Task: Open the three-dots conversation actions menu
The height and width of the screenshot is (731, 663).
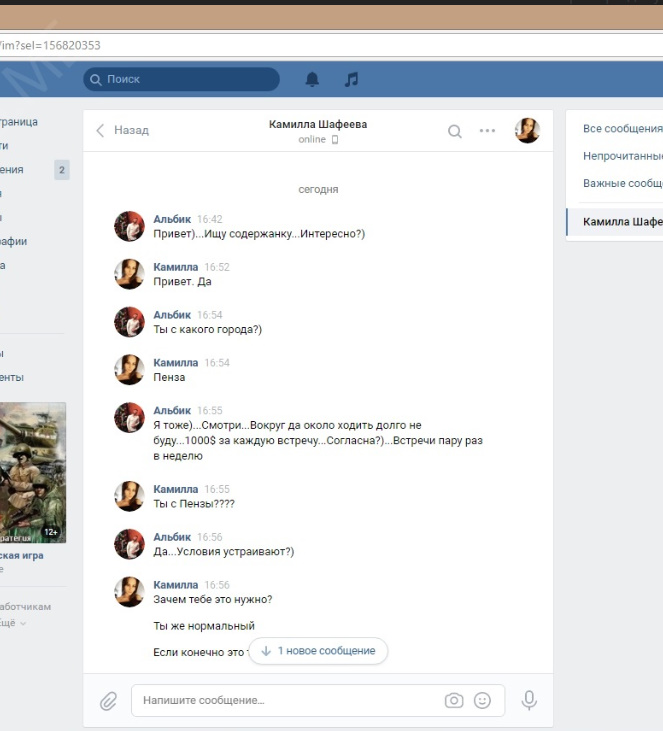Action: click(487, 131)
